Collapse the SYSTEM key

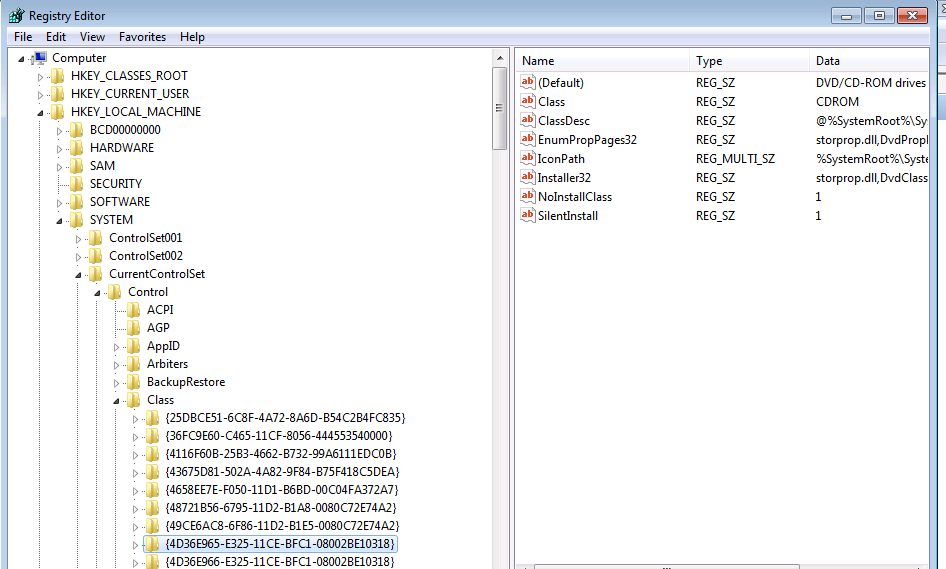coord(59,221)
